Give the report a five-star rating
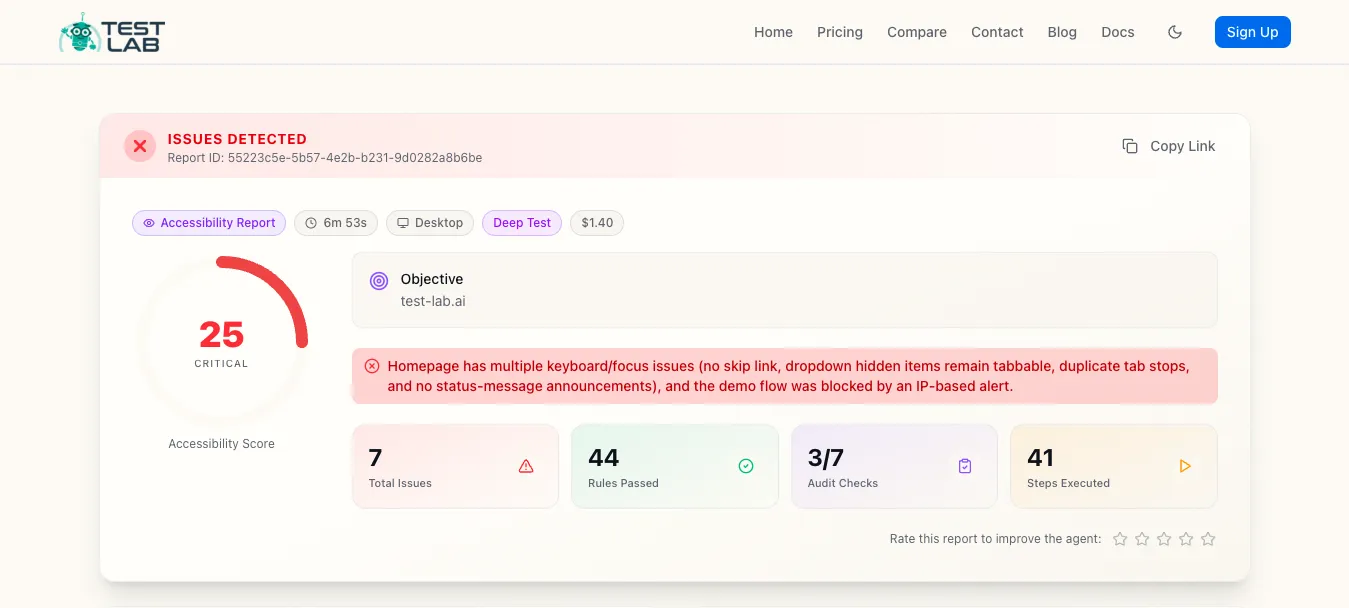 pyautogui.click(x=1208, y=539)
